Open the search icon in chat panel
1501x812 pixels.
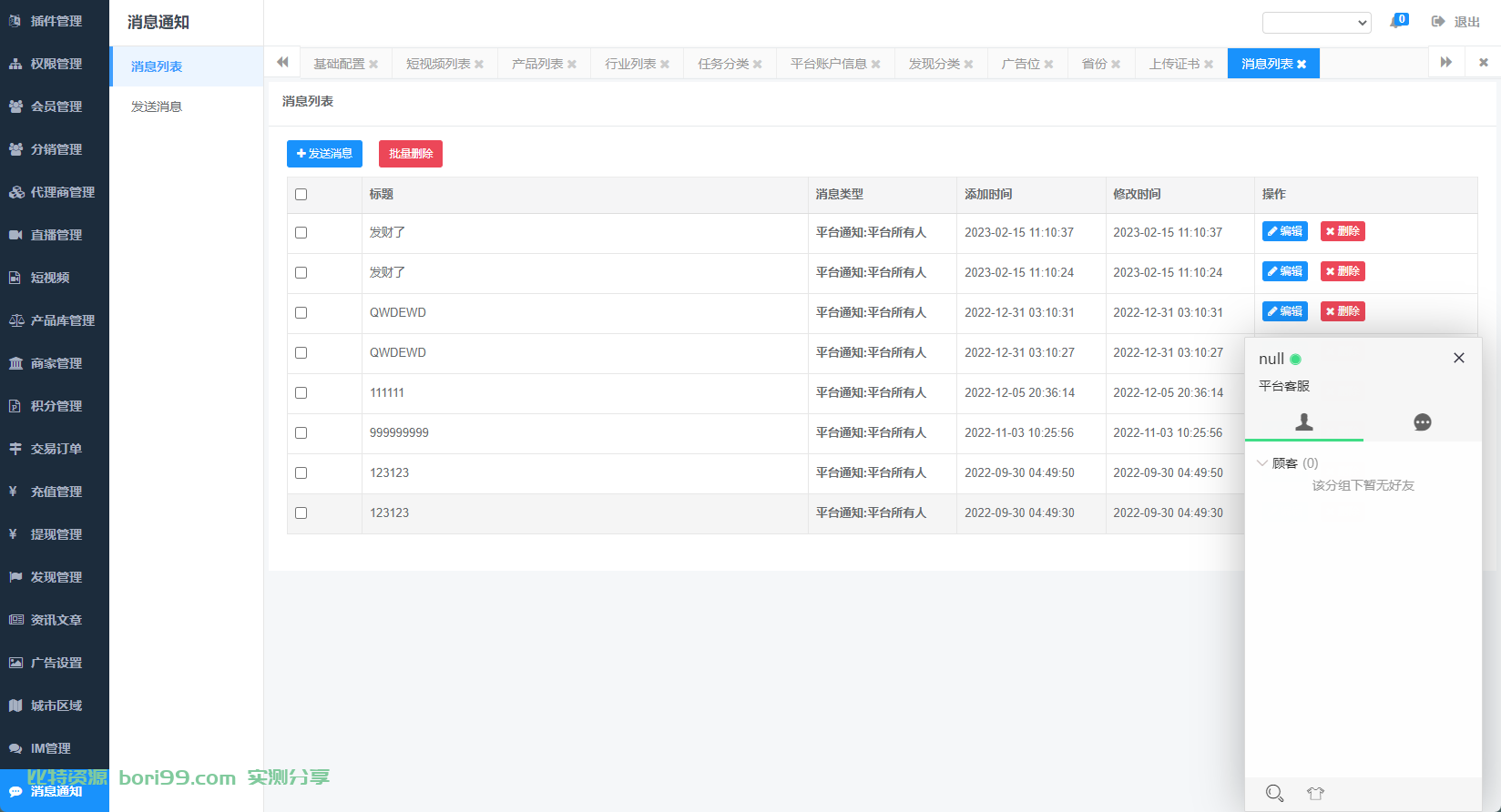1274,793
